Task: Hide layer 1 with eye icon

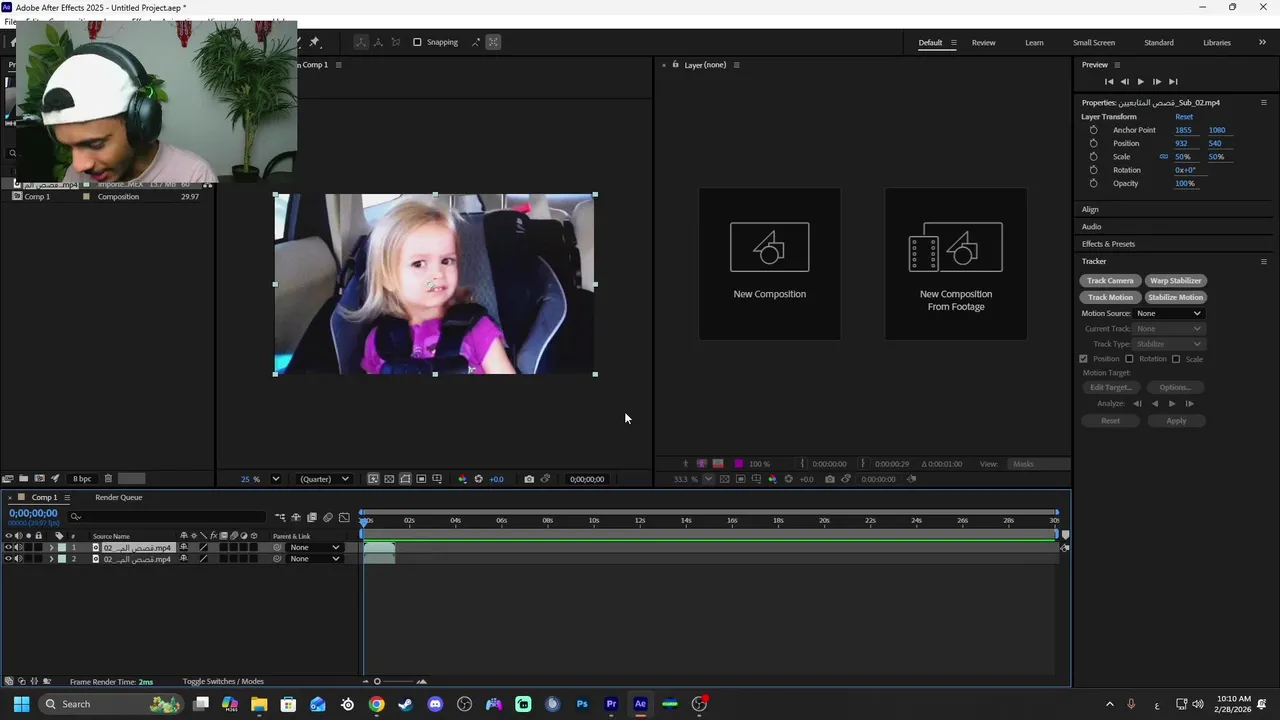Action: point(9,548)
